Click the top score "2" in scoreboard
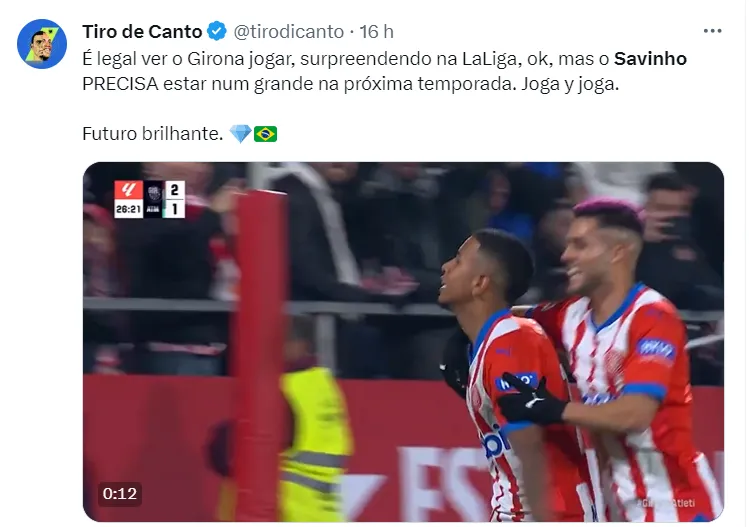 click(x=174, y=190)
